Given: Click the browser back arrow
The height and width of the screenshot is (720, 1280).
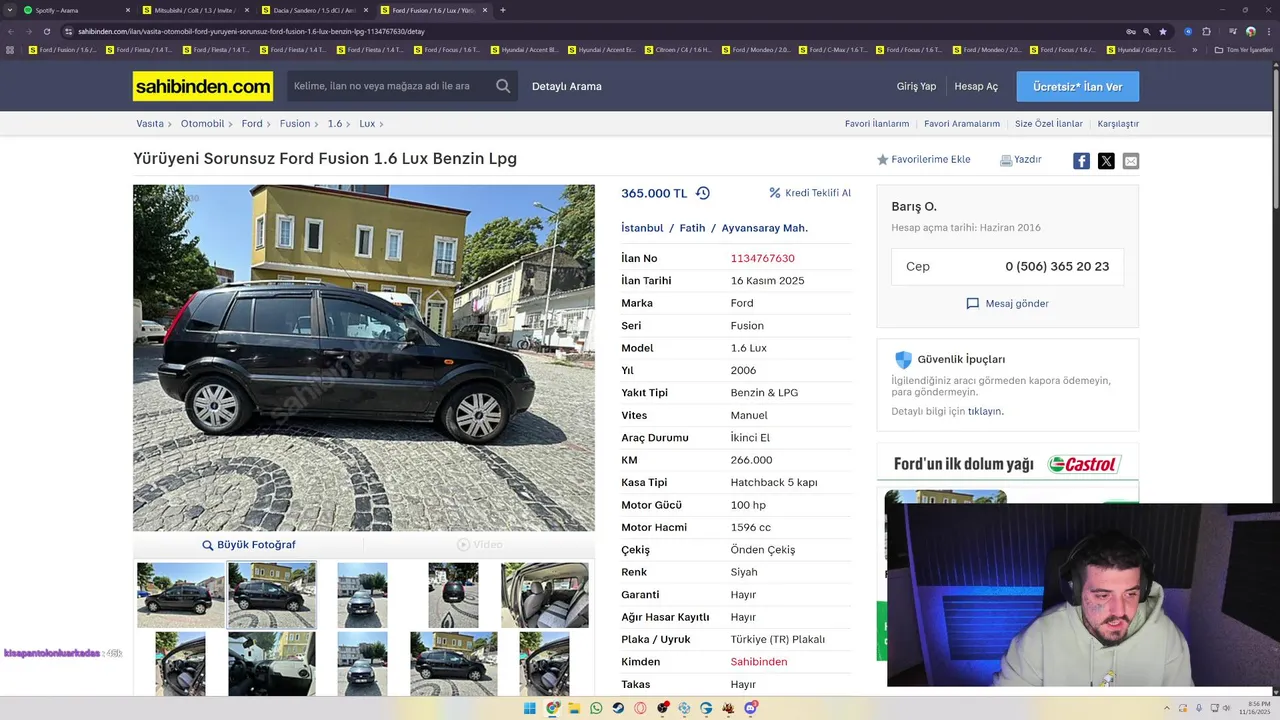Looking at the screenshot, I should coord(10,31).
